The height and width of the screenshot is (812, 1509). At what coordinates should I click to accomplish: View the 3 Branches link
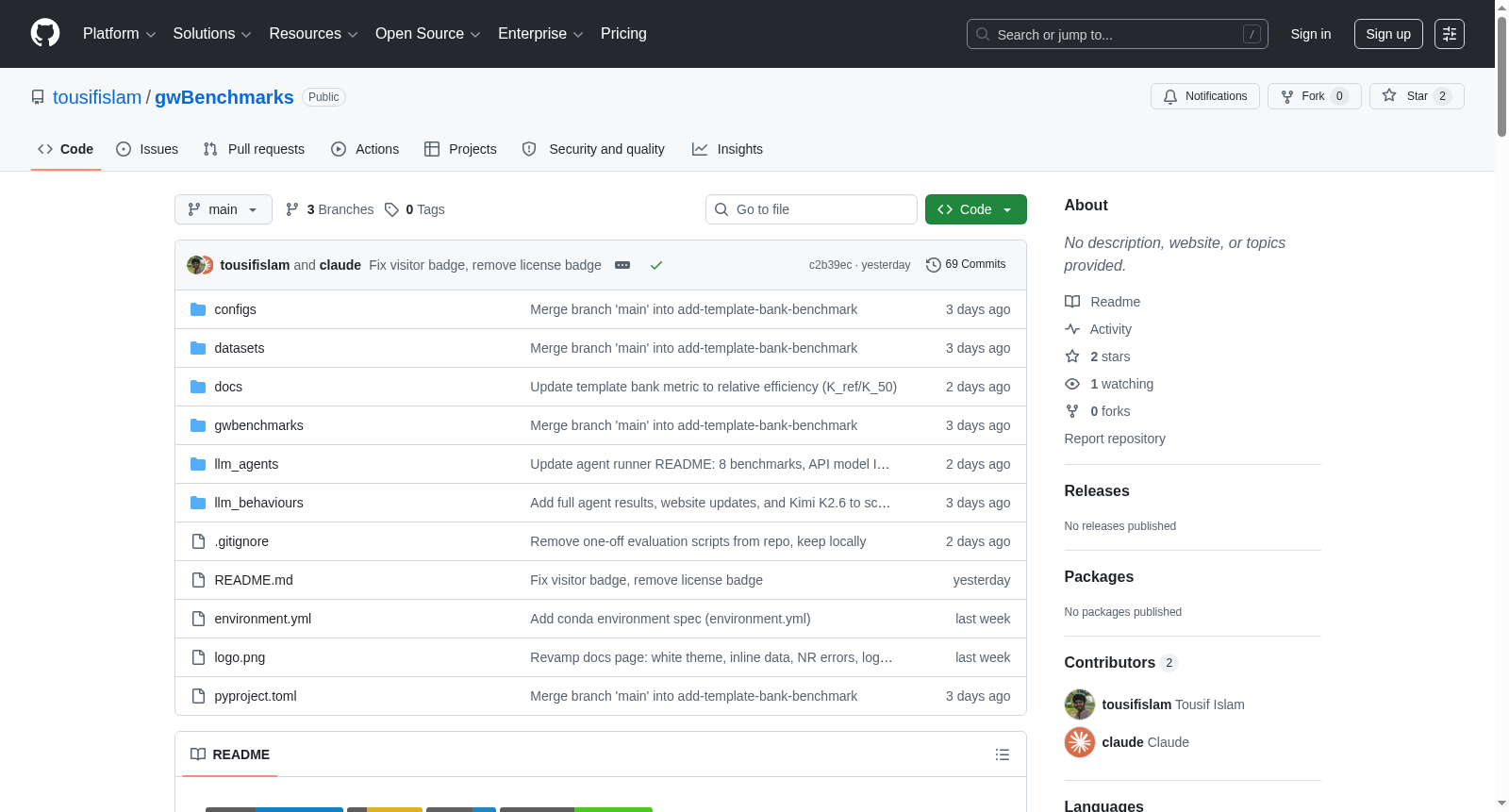pos(330,209)
